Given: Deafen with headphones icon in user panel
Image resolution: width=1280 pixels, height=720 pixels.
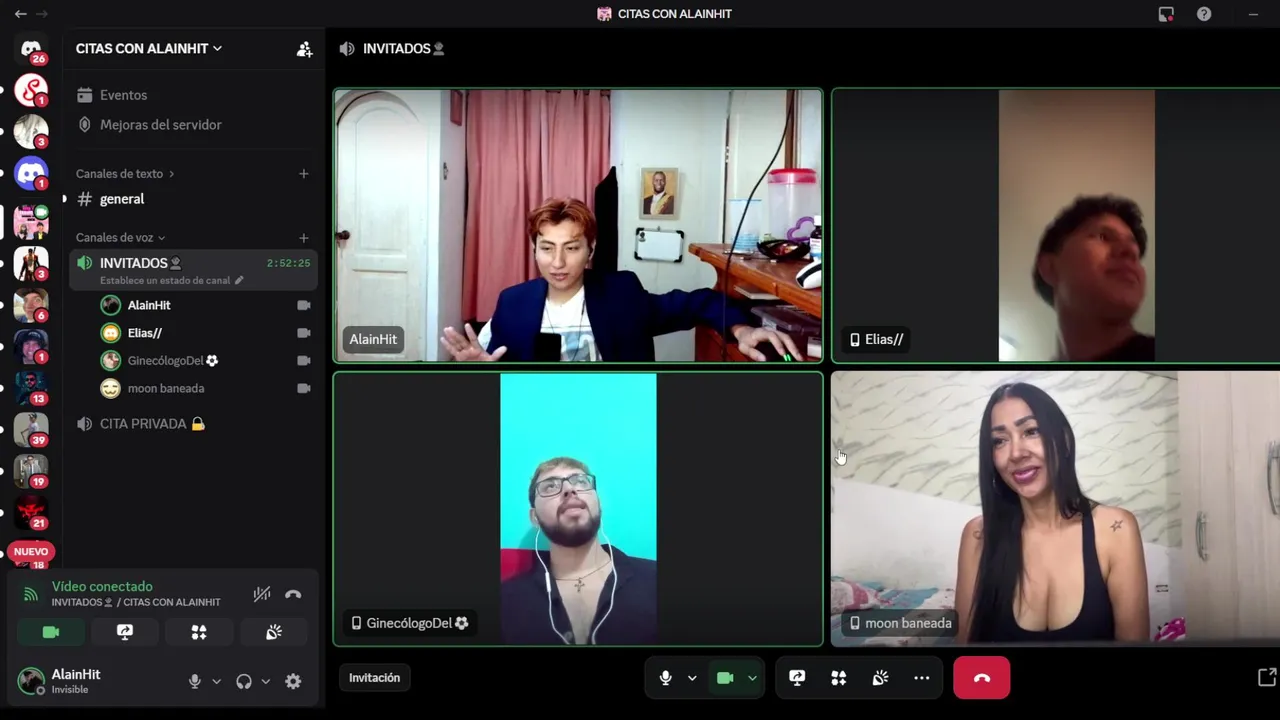Looking at the screenshot, I should tap(244, 681).
